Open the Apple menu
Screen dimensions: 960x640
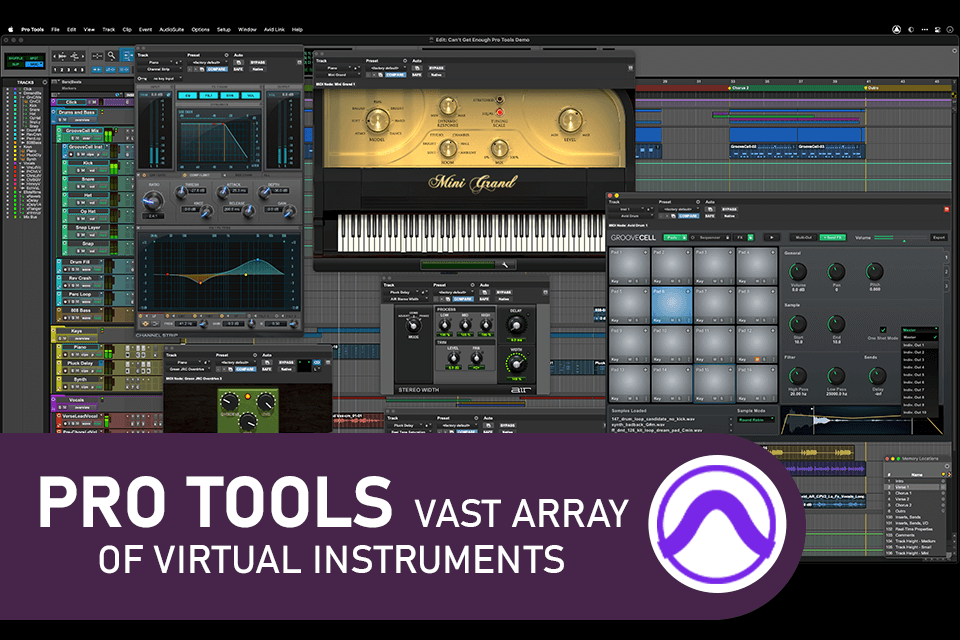coord(10,29)
